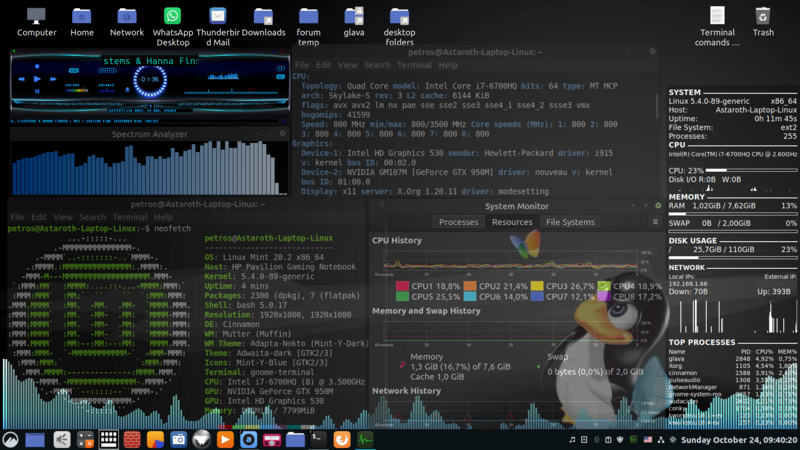Open Edit menu in neofetch terminal window
800x450 pixels.
point(39,217)
